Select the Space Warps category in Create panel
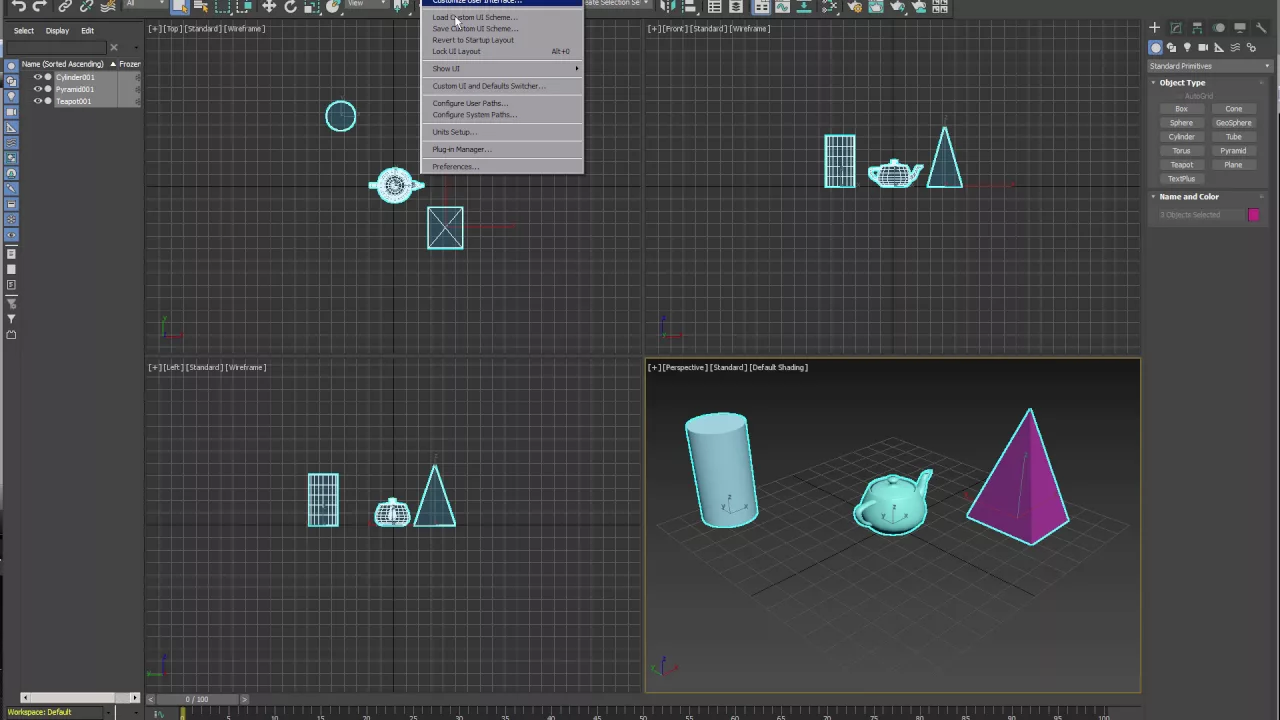 coord(1235,47)
